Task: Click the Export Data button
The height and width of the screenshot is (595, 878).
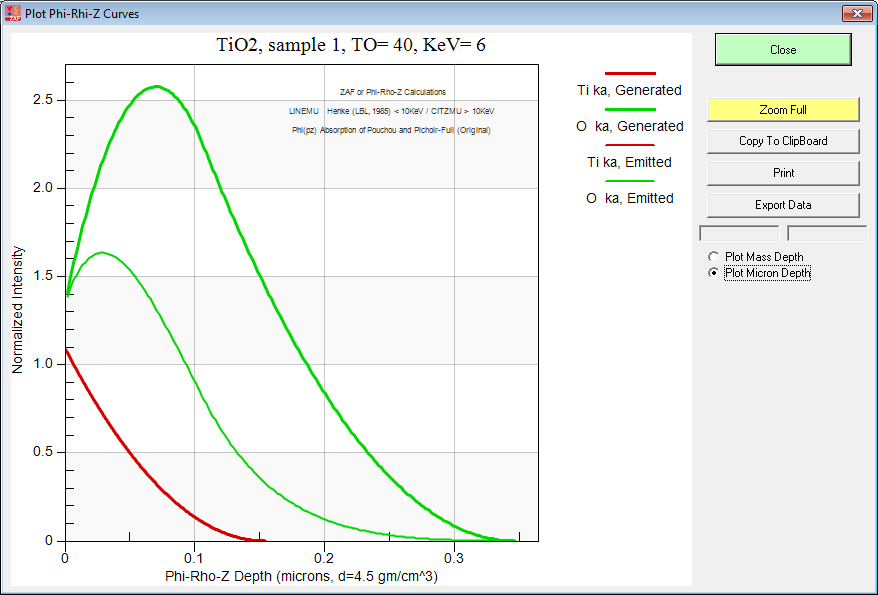Action: coord(783,205)
